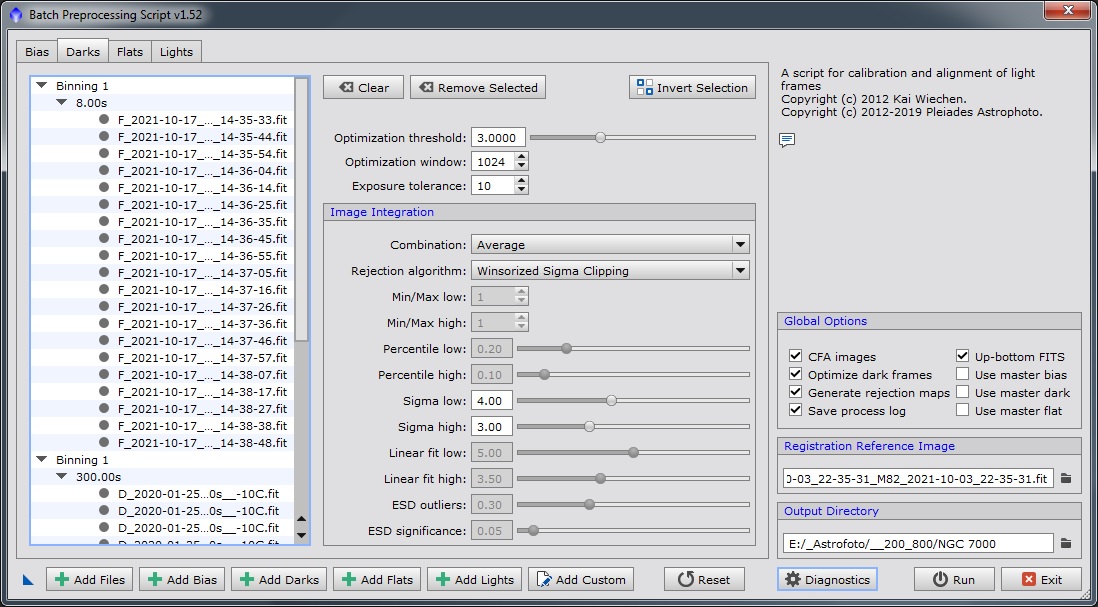The width and height of the screenshot is (1098, 607).
Task: Open folder browser for Registration Reference Image
Action: pyautogui.click(x=1066, y=479)
